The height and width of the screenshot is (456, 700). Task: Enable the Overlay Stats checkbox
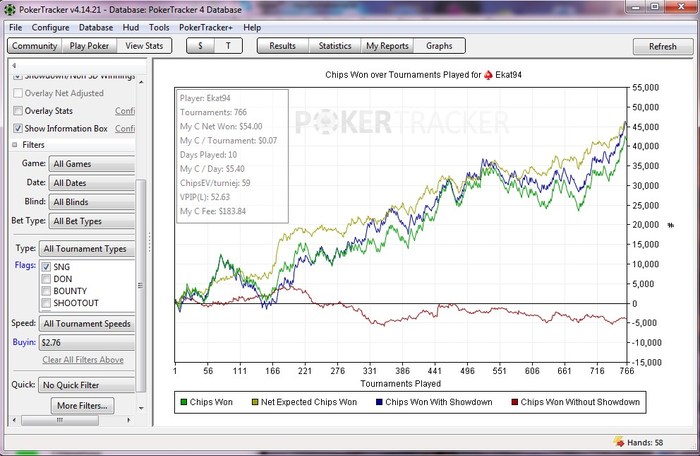pyautogui.click(x=18, y=110)
